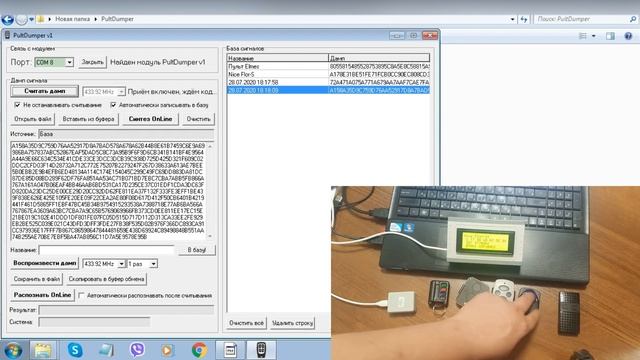Click the 'Очистить всё' button
Image resolution: width=640 pixels, height=360 pixels.
246,323
